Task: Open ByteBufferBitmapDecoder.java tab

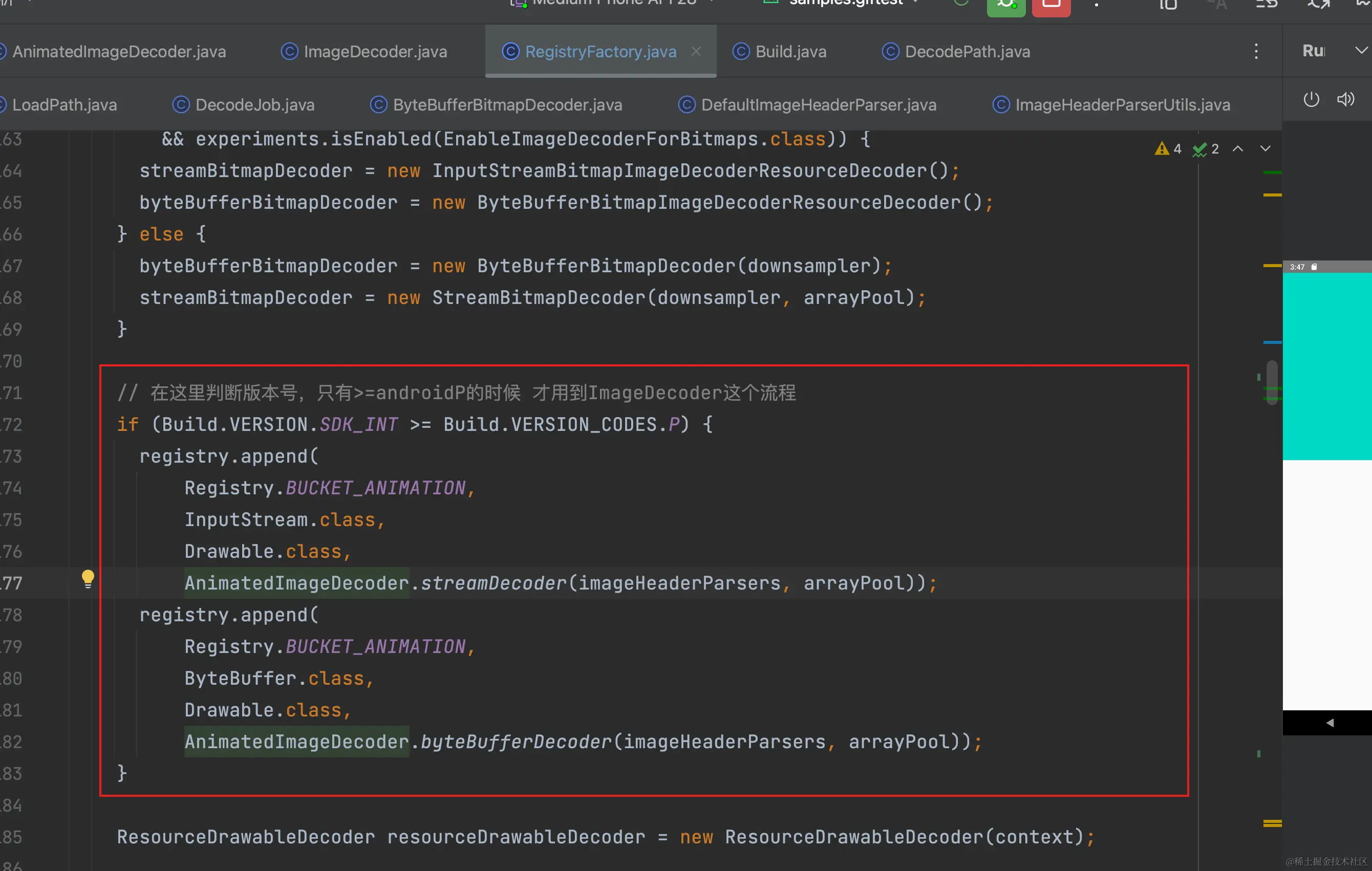Action: point(507,105)
